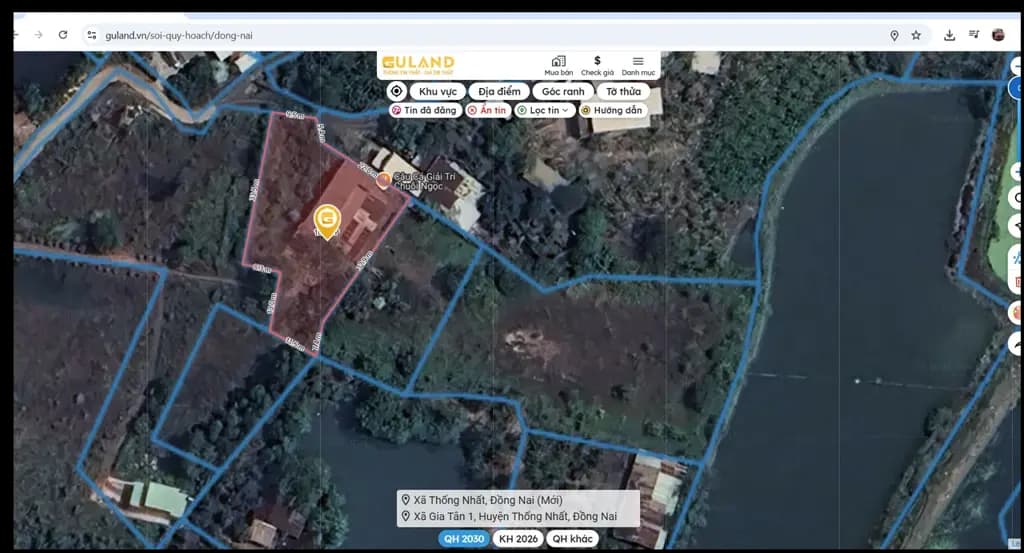The height and width of the screenshot is (553, 1024).
Task: Switch to the KH 2026 plan layer
Action: click(x=518, y=539)
